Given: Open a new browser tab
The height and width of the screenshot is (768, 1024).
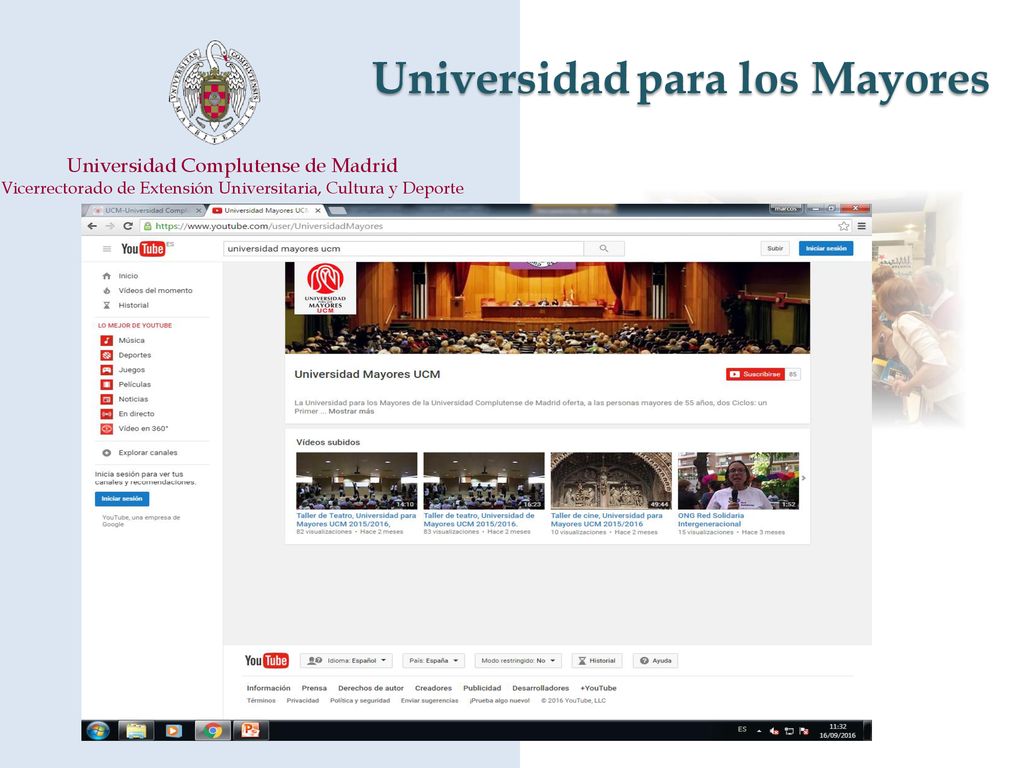Looking at the screenshot, I should tap(338, 210).
